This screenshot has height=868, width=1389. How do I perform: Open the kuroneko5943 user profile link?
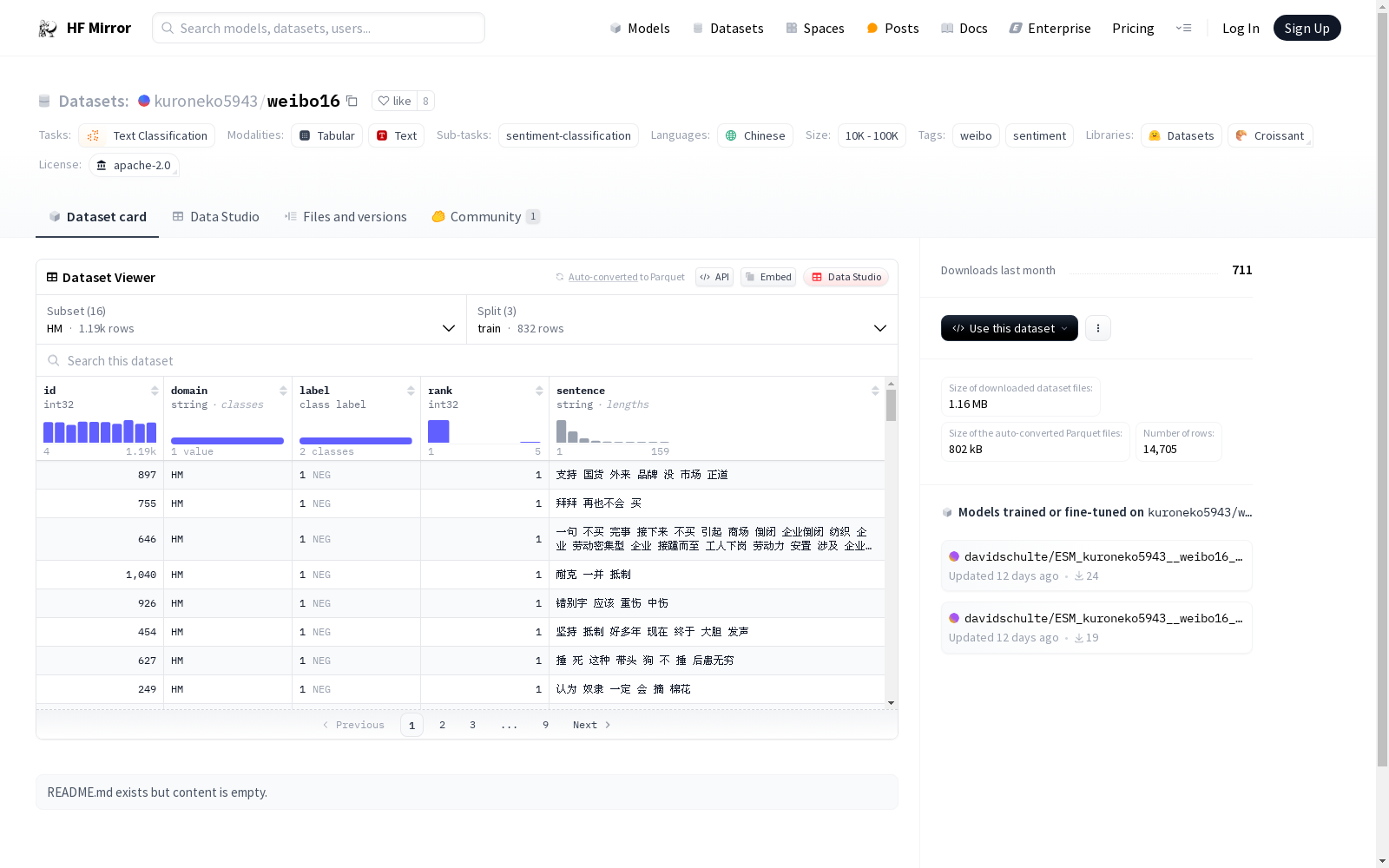pos(206,101)
